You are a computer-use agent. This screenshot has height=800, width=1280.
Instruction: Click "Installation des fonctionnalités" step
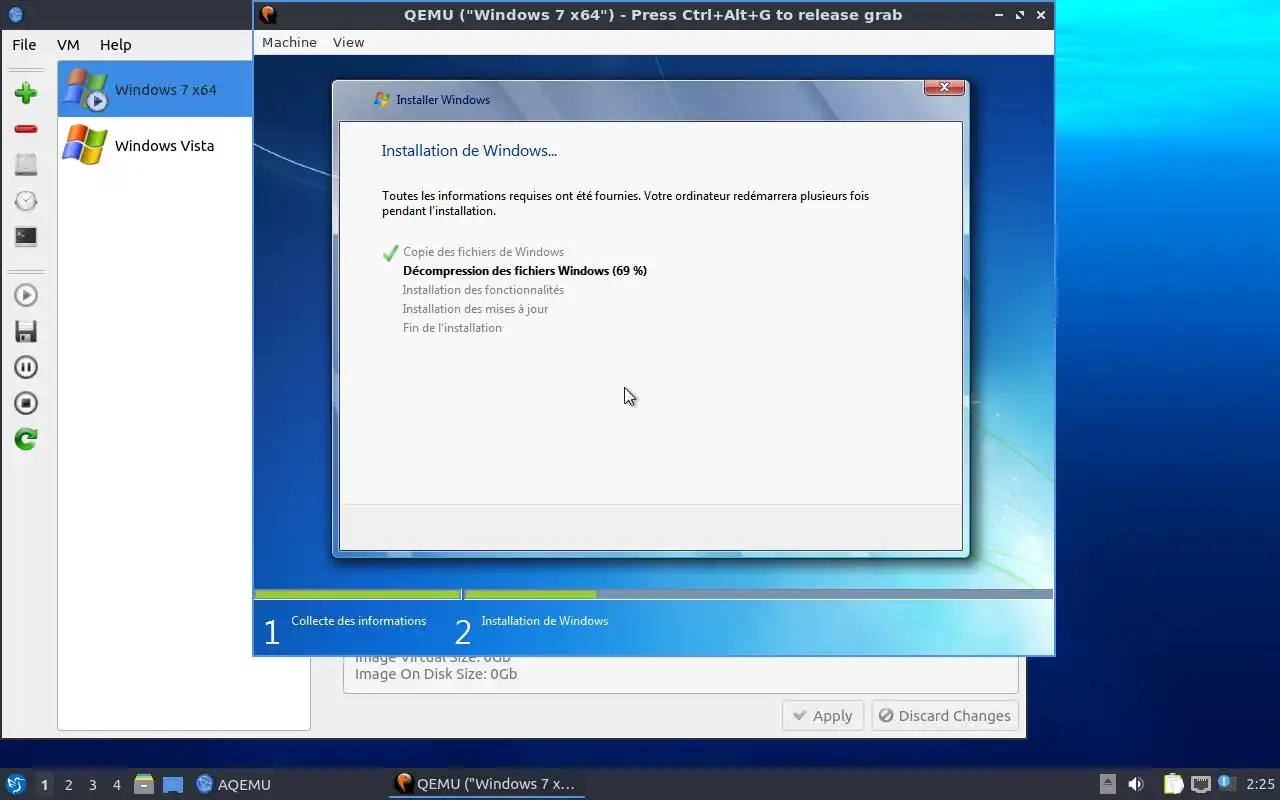[x=483, y=290]
